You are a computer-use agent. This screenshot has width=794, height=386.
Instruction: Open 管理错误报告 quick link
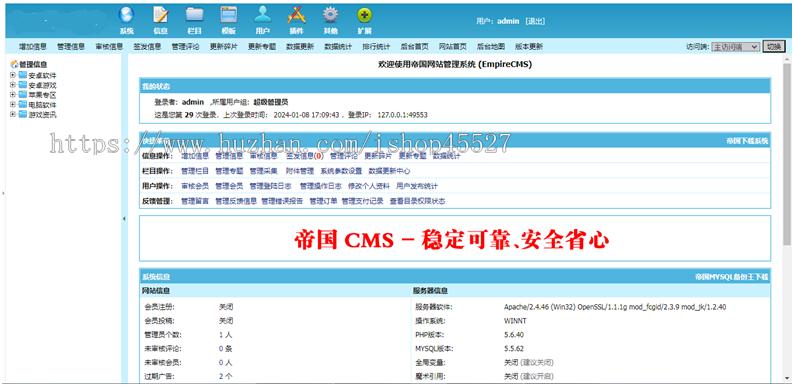point(282,202)
